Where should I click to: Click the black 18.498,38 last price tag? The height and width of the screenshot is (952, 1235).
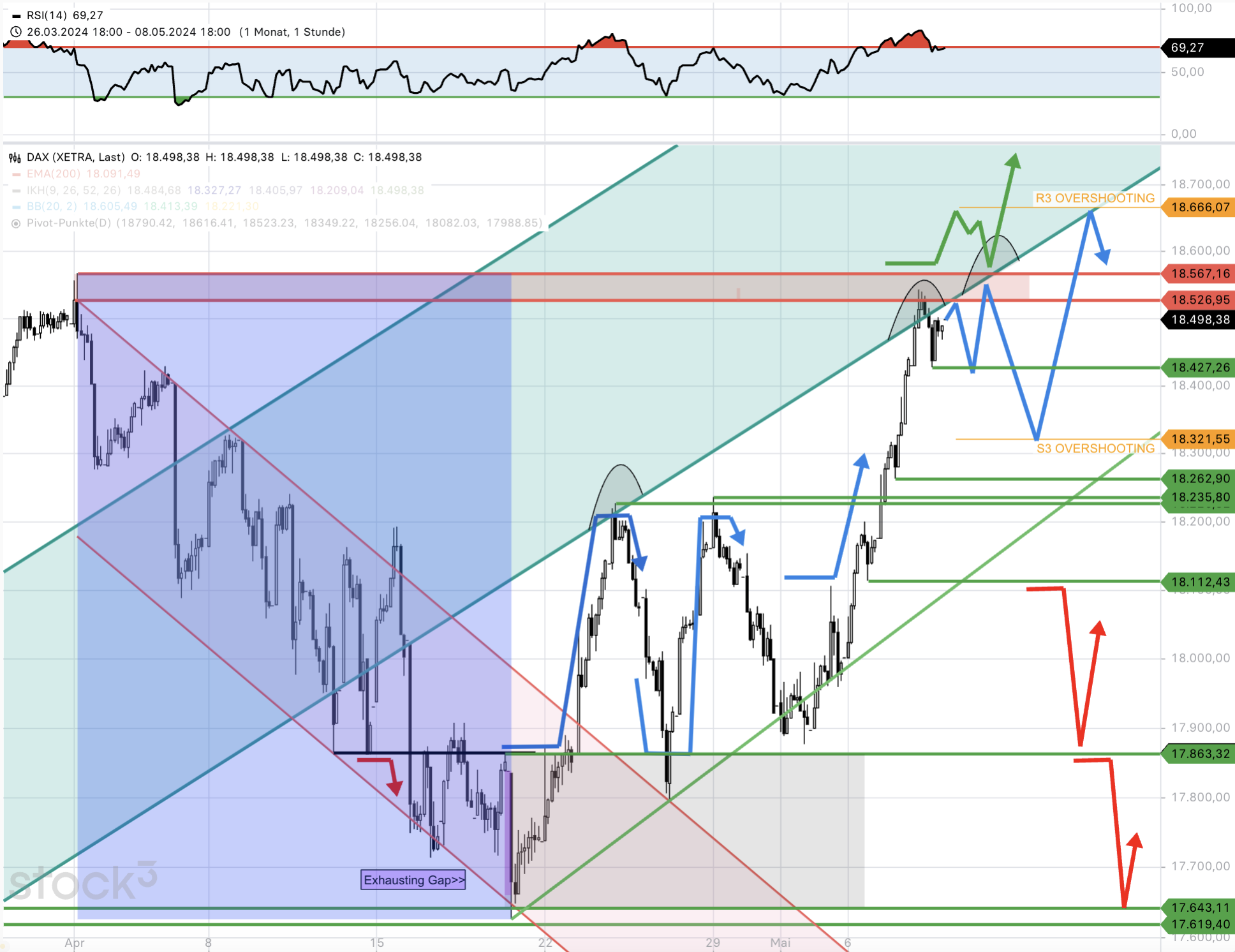1199,320
